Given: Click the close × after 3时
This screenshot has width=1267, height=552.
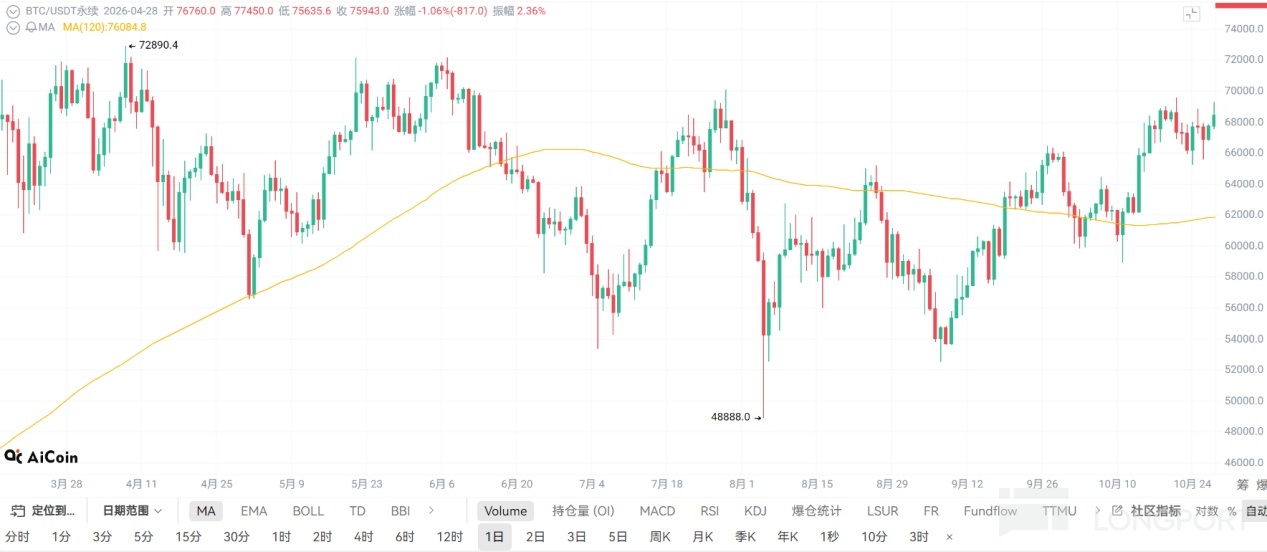Looking at the screenshot, I should (949, 537).
